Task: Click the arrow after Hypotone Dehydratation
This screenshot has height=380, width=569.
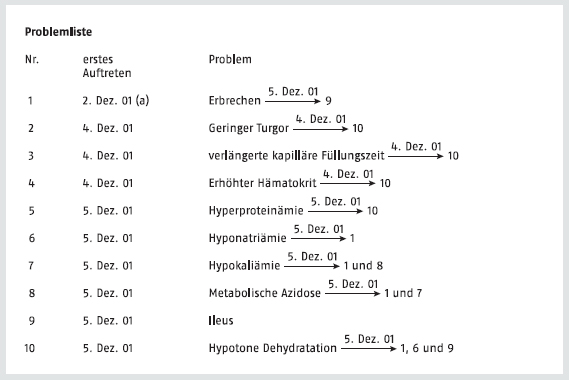Action: [369, 349]
